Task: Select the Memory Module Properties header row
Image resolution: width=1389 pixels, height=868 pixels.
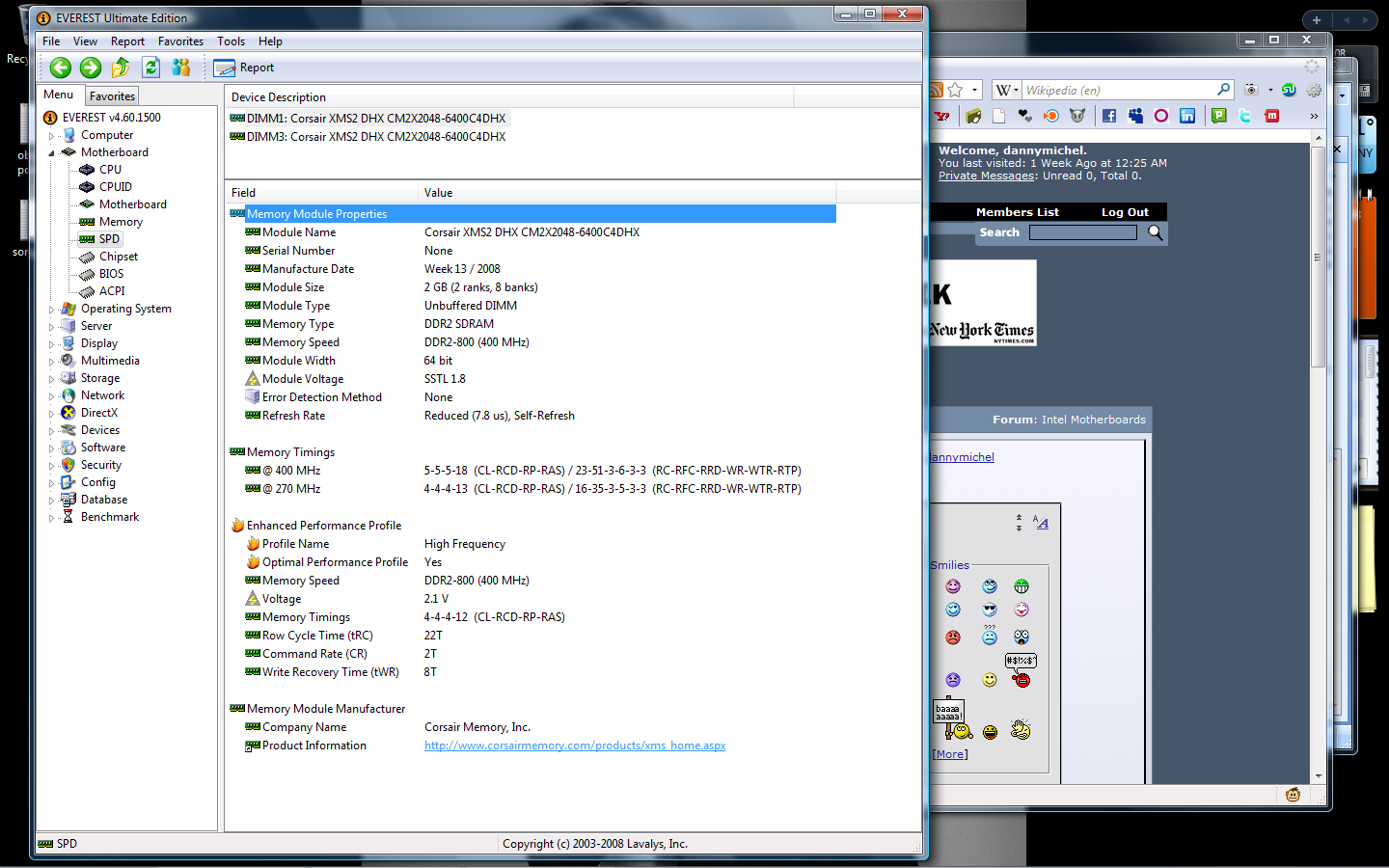Action: [531, 214]
